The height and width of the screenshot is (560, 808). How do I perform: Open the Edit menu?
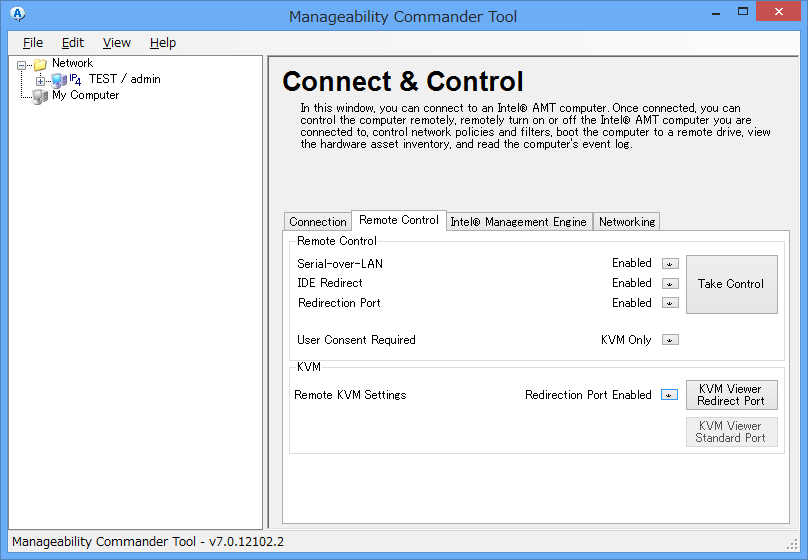(x=73, y=43)
